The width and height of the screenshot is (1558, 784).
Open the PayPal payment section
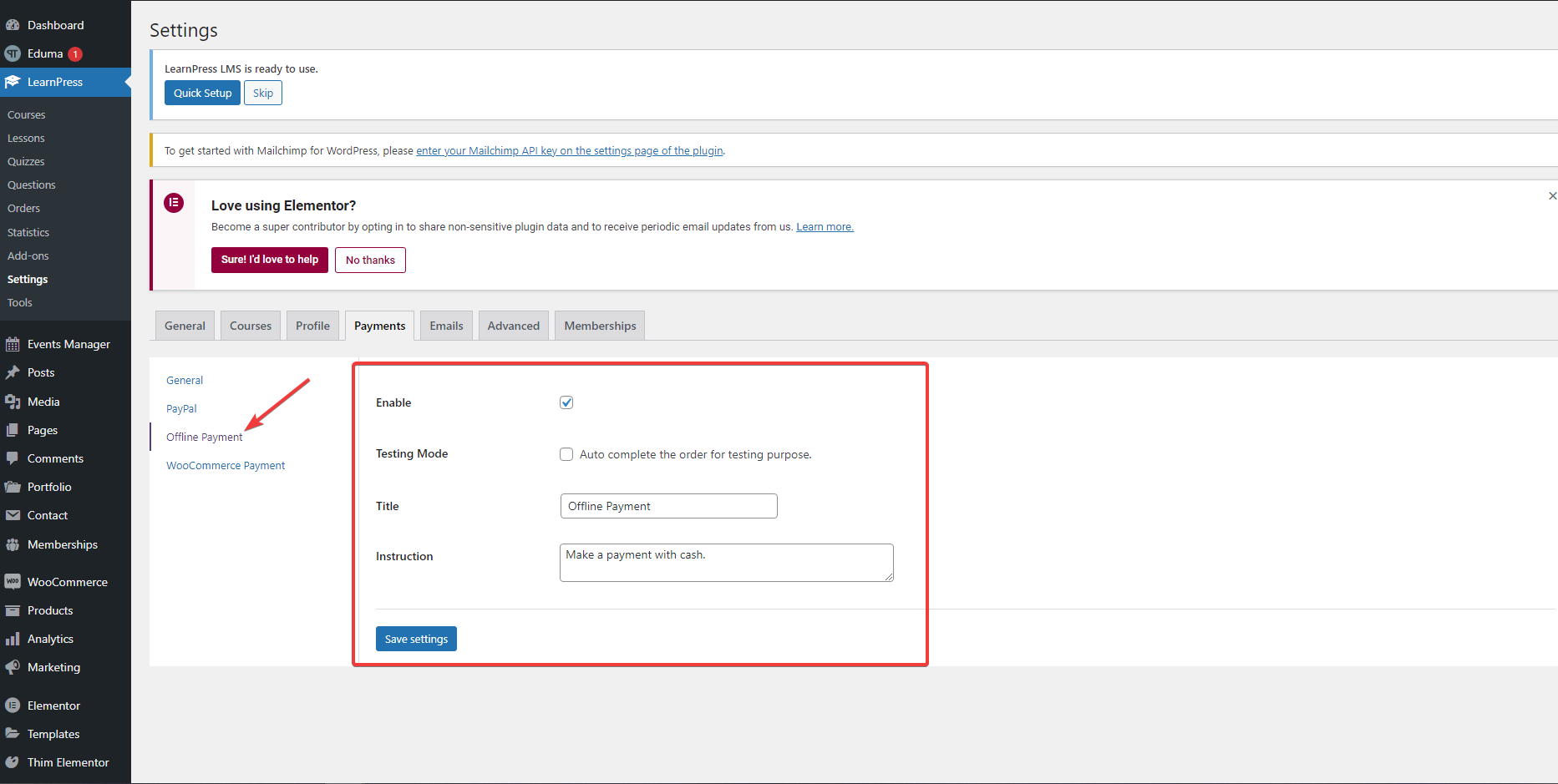pyautogui.click(x=181, y=408)
